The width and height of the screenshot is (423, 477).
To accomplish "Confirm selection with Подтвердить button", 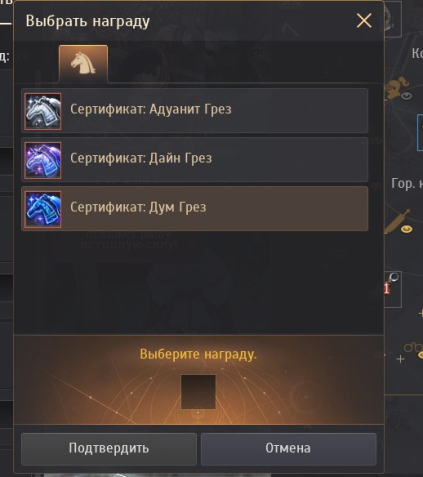I will [x=109, y=449].
